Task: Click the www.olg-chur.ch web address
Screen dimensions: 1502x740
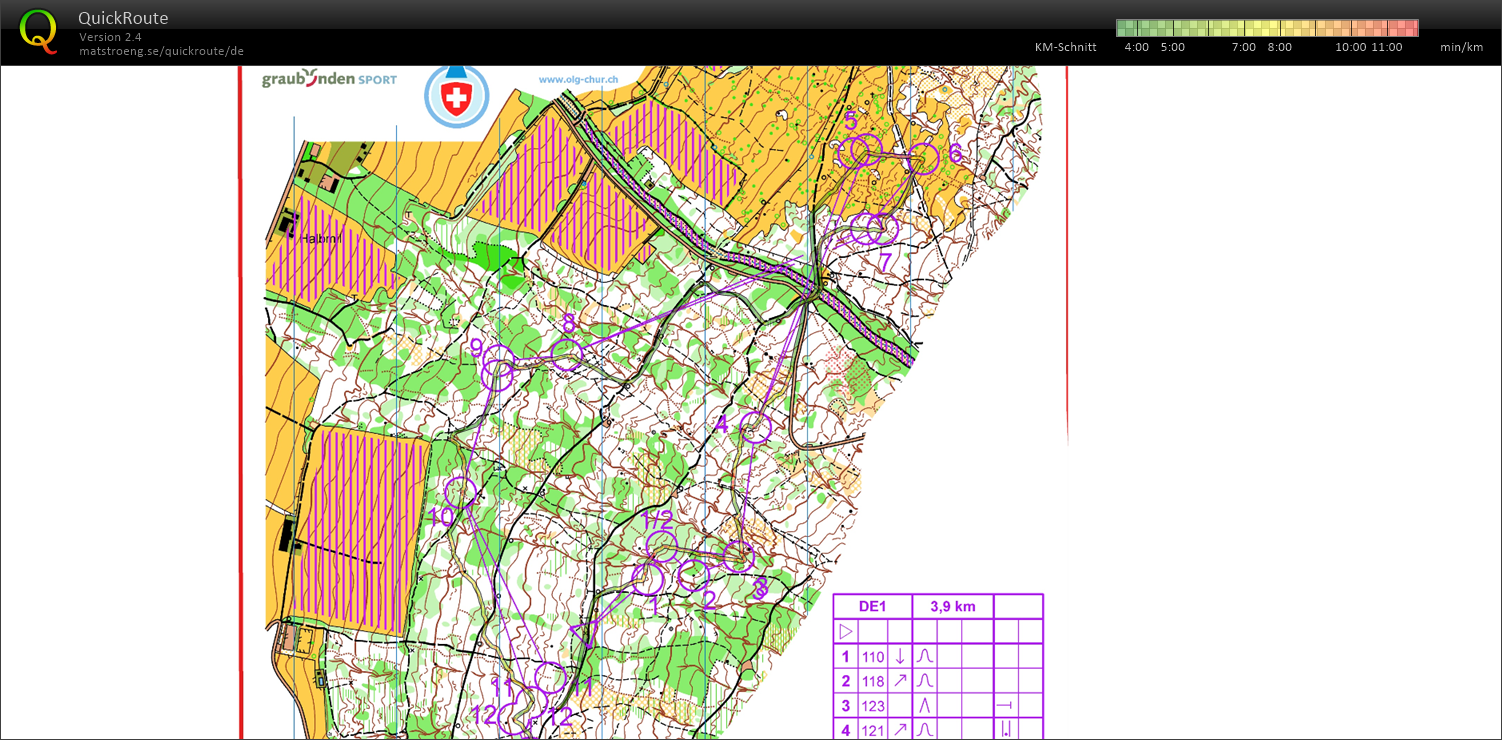Action: pos(578,80)
